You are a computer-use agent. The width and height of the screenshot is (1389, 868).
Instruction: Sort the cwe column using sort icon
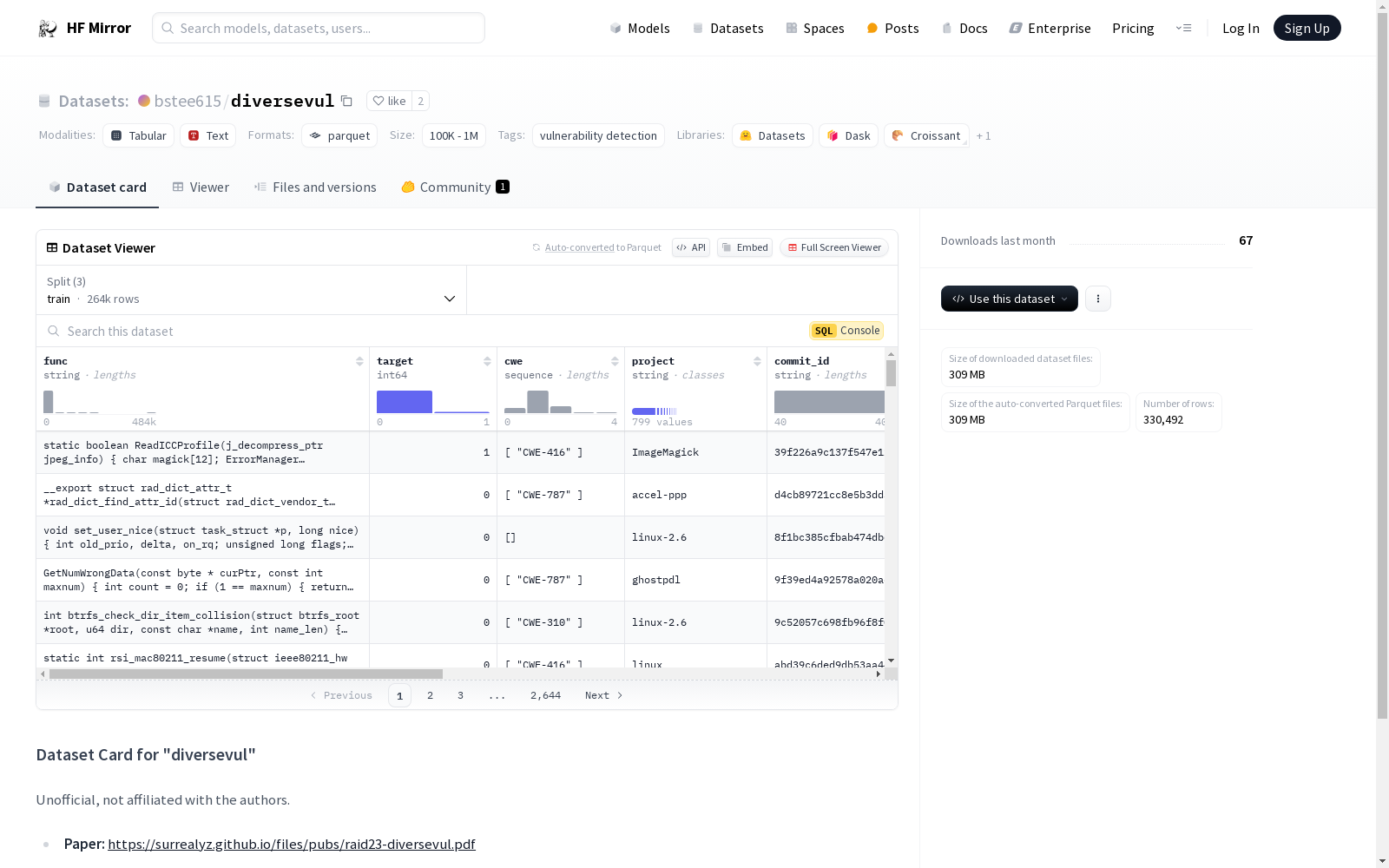(615, 361)
